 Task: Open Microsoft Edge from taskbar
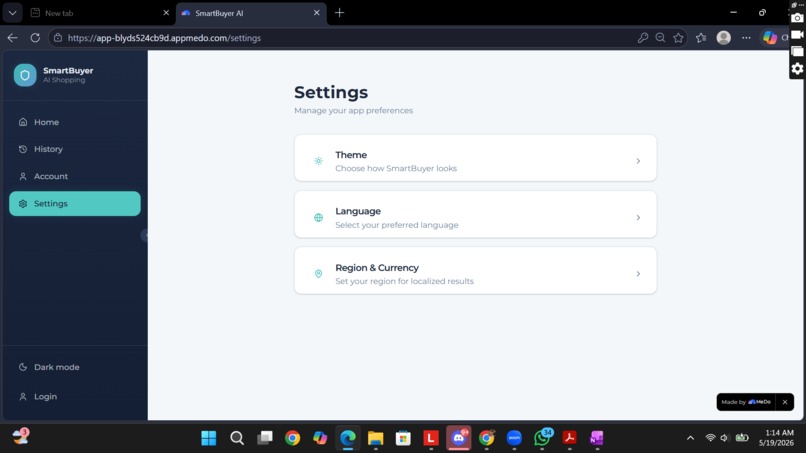[348, 438]
